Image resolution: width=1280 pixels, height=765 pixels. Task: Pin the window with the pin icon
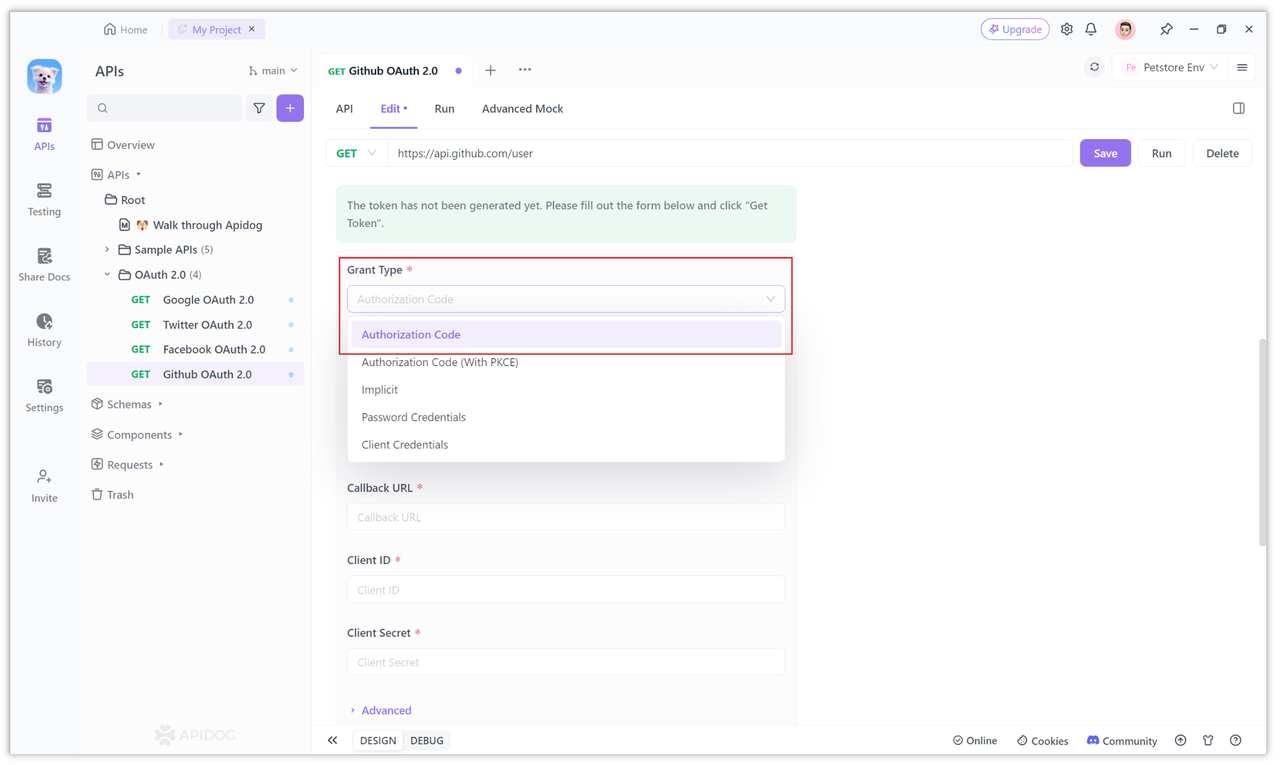click(1166, 30)
